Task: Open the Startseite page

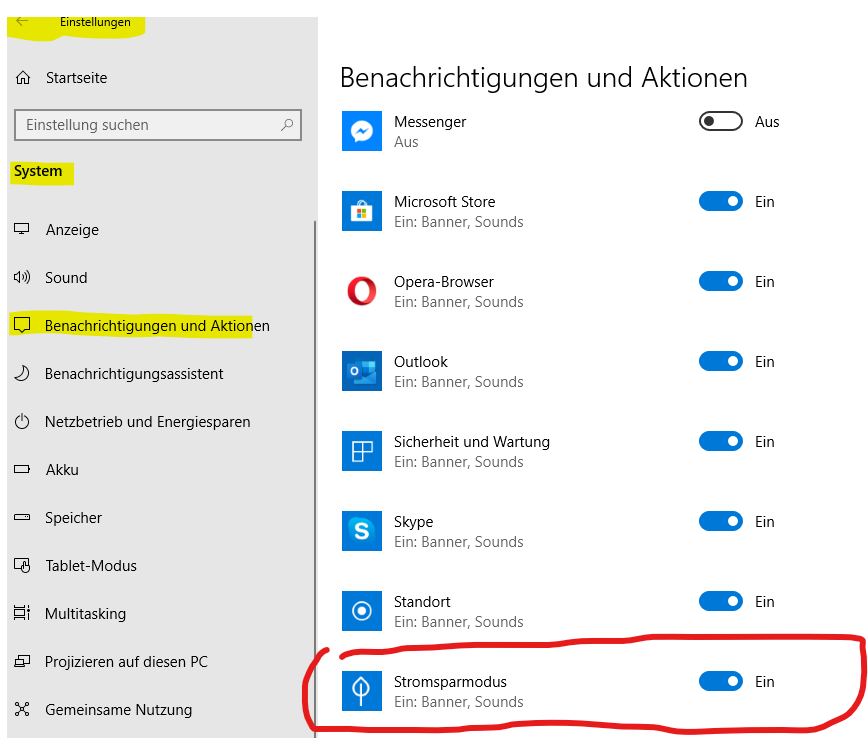Action: (x=76, y=78)
